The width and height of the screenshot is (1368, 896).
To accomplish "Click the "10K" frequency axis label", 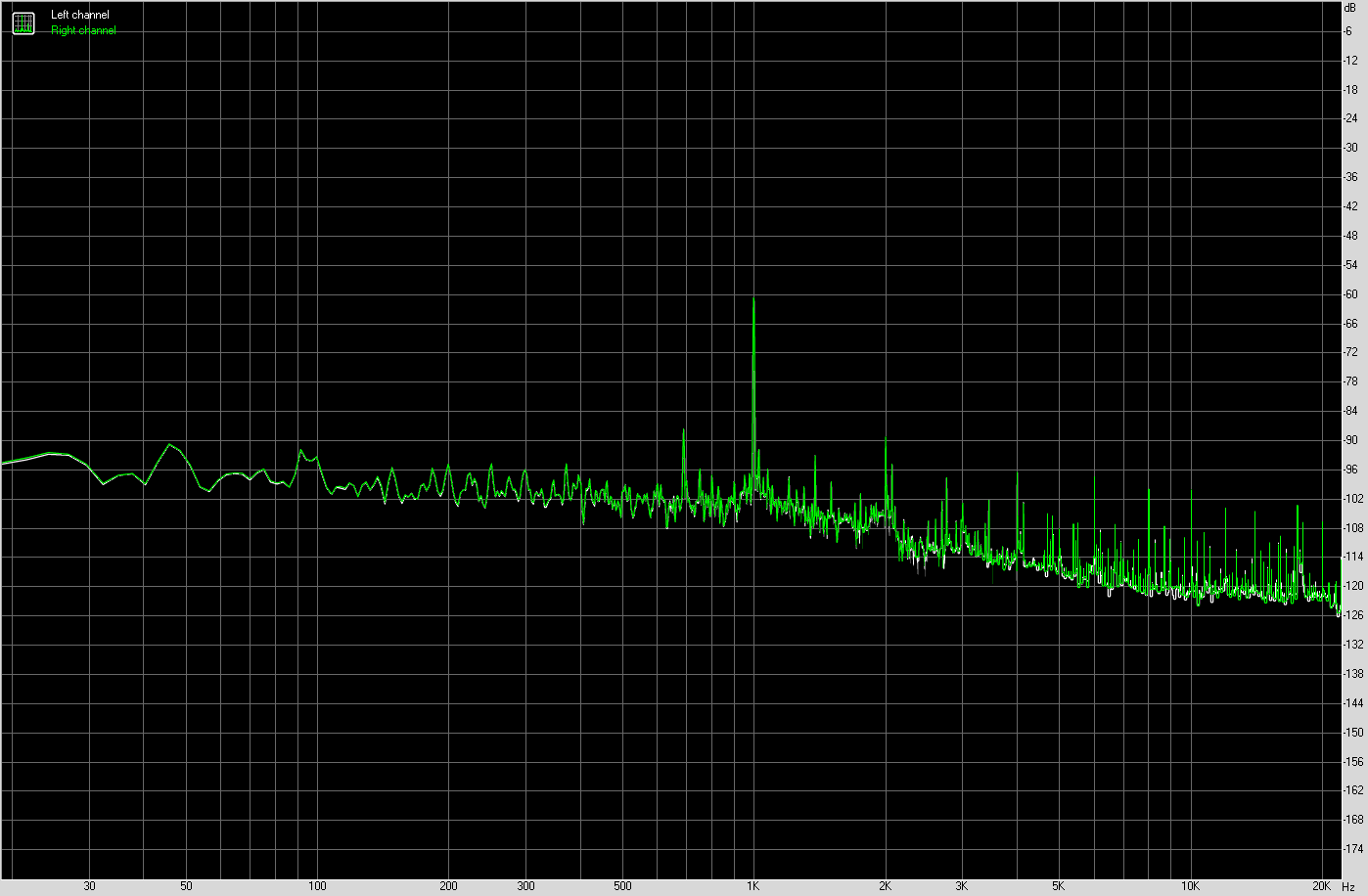I will (x=1190, y=886).
